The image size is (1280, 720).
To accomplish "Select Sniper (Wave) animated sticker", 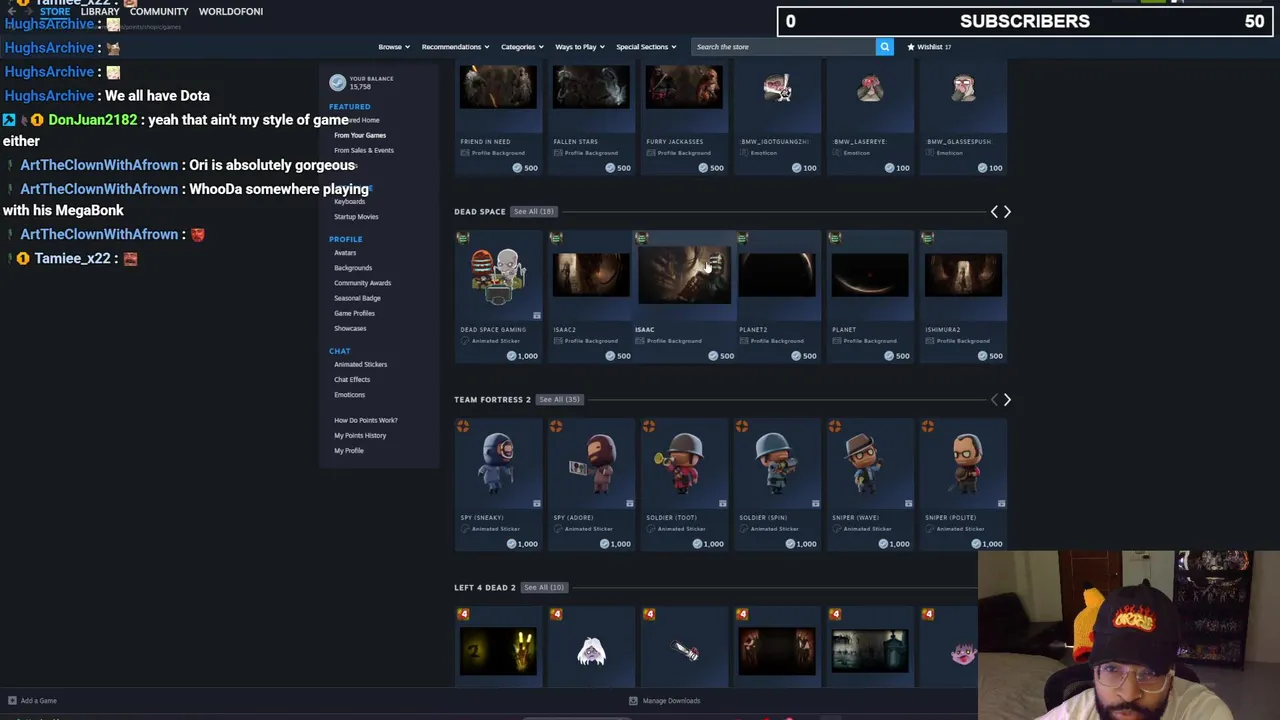I will [870, 484].
